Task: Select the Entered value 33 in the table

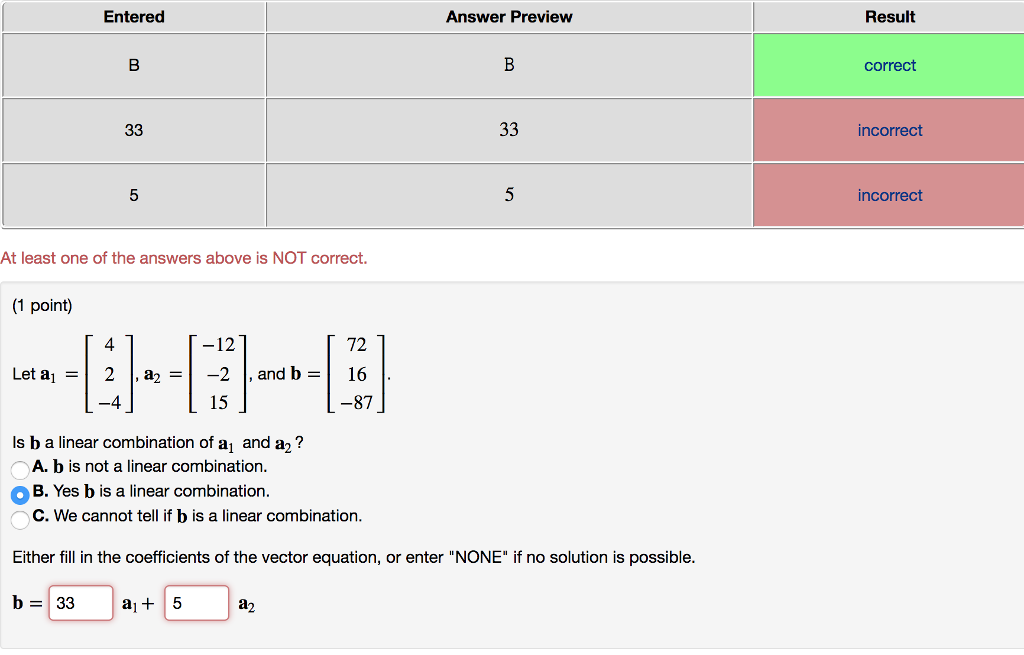Action: (133, 129)
